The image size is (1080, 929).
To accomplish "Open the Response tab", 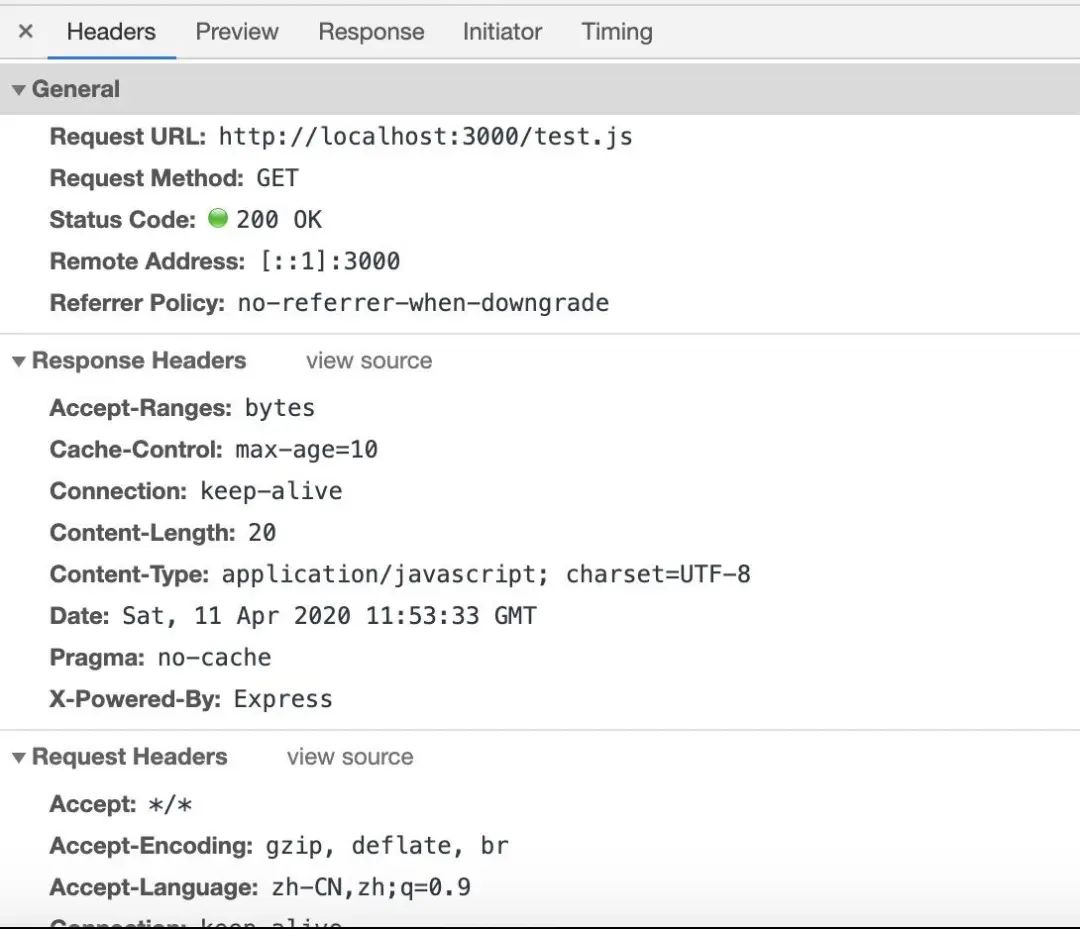I will point(371,32).
